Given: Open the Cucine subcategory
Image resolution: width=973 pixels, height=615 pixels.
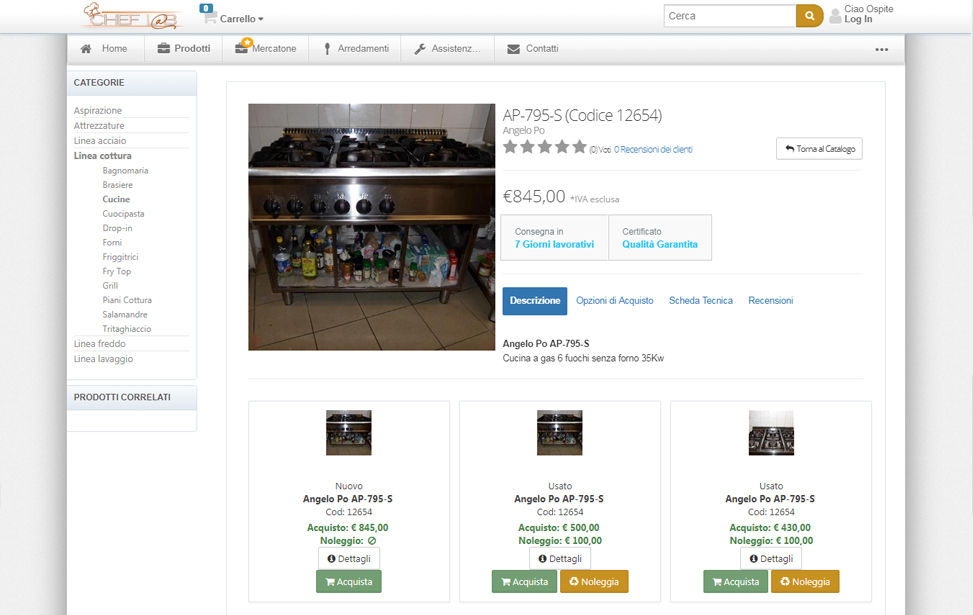Looking at the screenshot, I should click(x=116, y=199).
